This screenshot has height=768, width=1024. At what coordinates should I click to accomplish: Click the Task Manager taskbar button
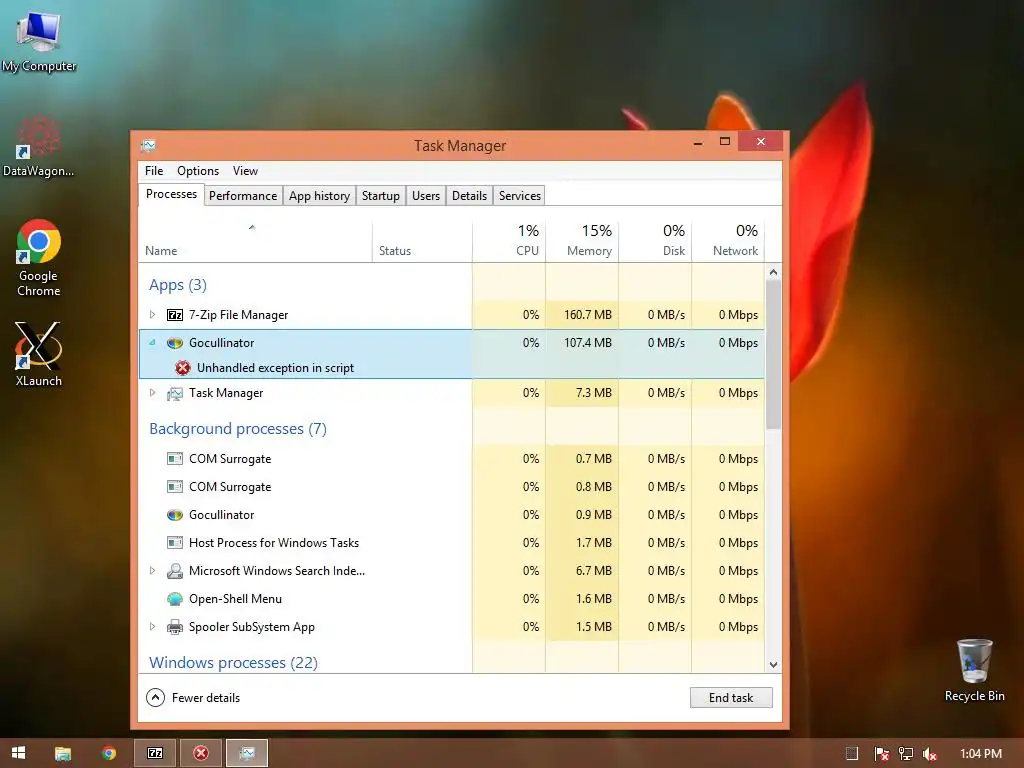click(247, 753)
